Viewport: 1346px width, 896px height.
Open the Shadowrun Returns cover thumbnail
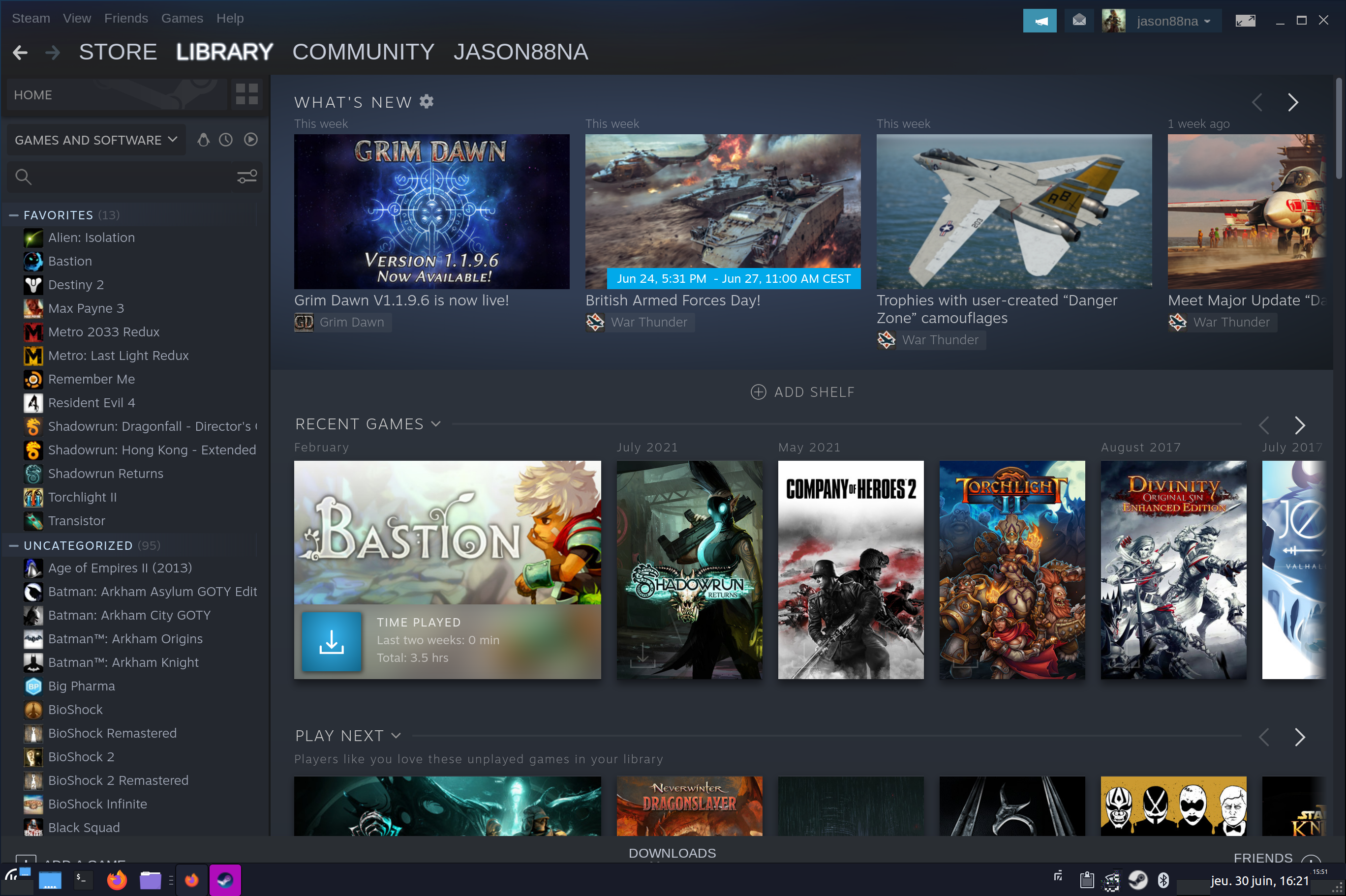[x=689, y=570]
